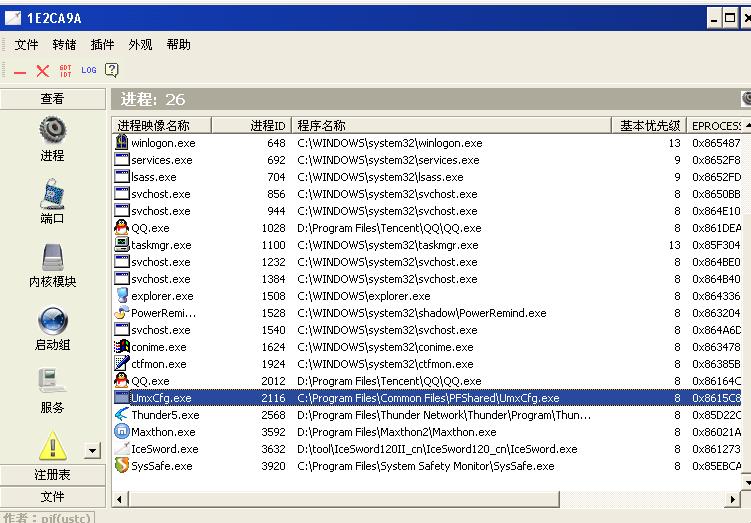Image resolution: width=751 pixels, height=523 pixels.
Task: Select the lsass.exe process row
Action: [427, 177]
